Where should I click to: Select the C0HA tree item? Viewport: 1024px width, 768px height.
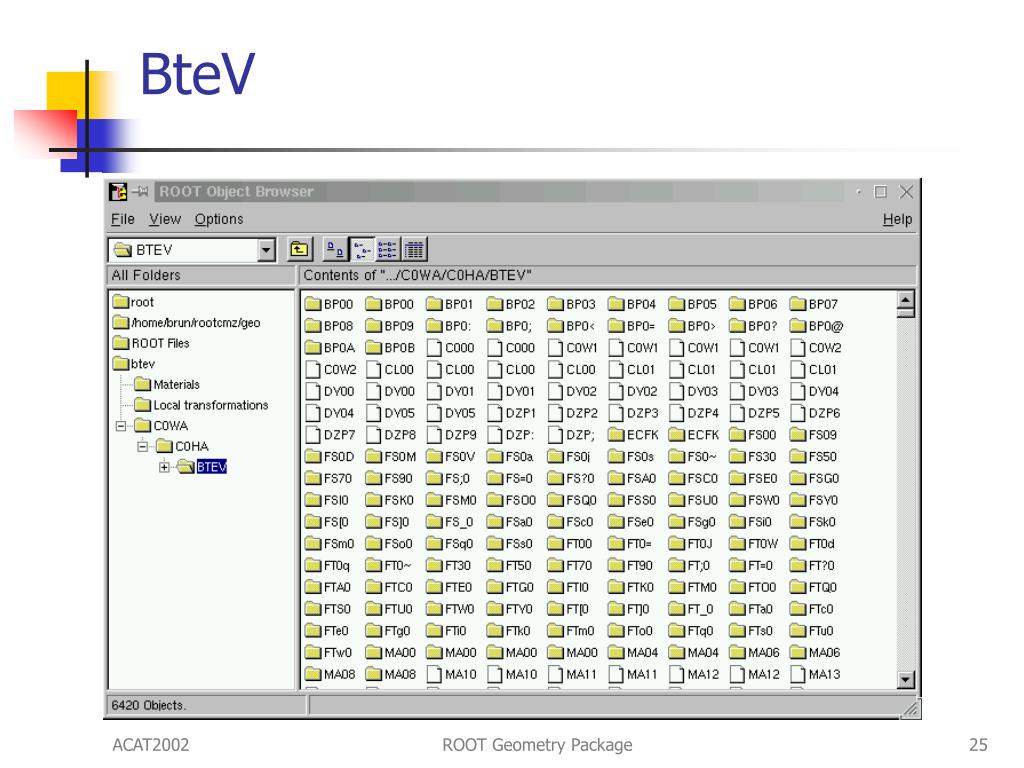183,447
